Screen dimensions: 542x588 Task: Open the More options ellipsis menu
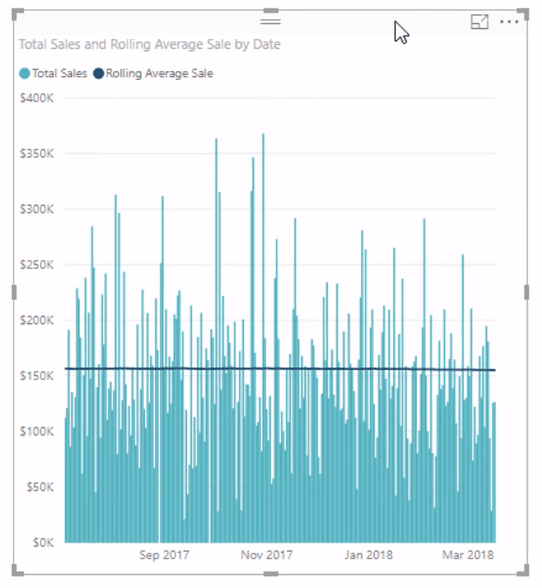(x=509, y=22)
